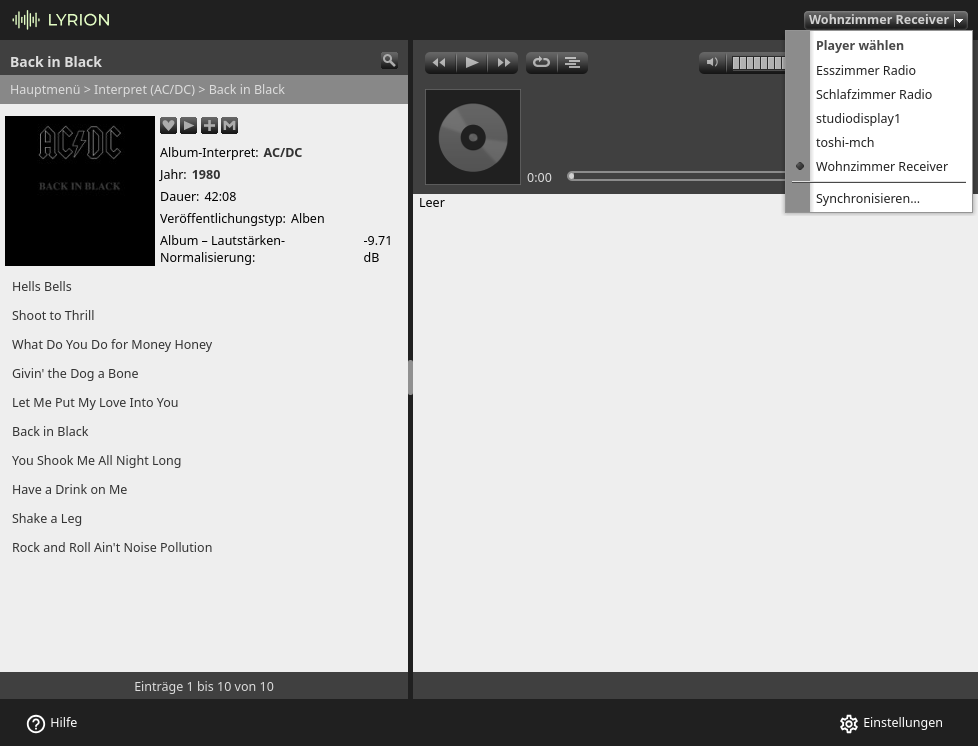The width and height of the screenshot is (978, 746).
Task: Select track Hells Bells
Action: tap(42, 286)
